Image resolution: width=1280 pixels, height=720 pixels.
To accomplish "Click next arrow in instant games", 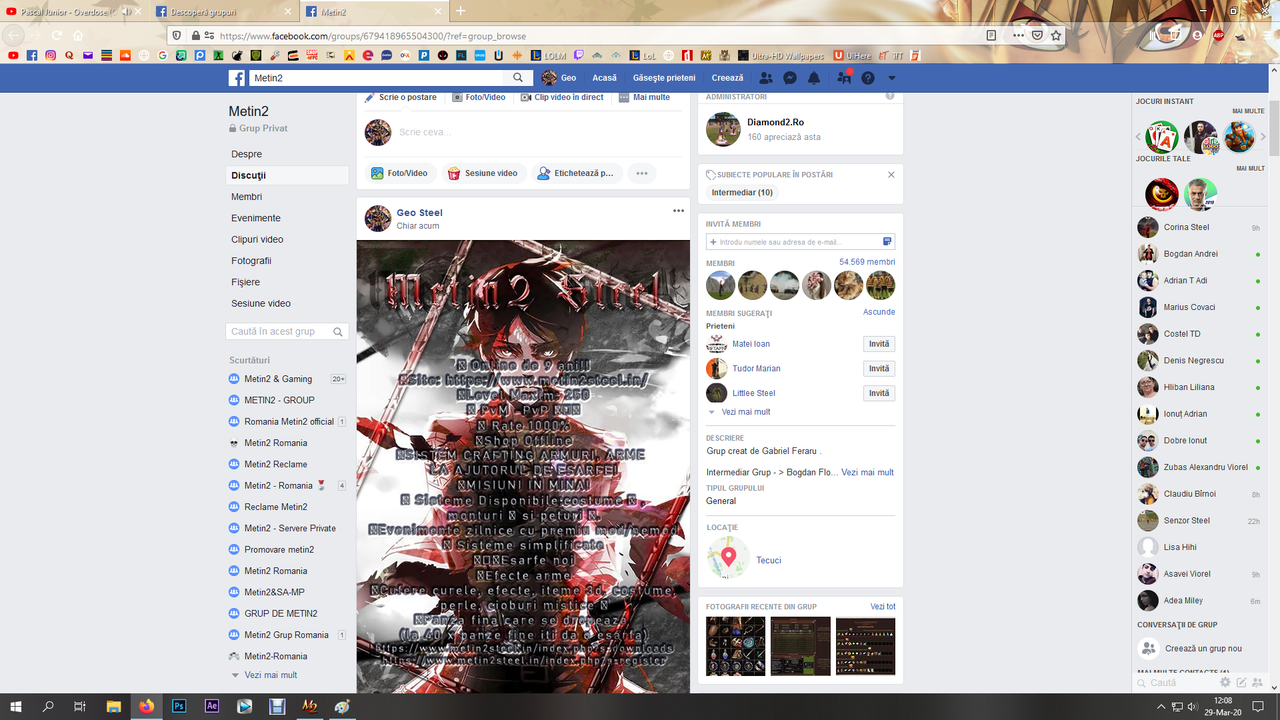I will pos(1262,137).
